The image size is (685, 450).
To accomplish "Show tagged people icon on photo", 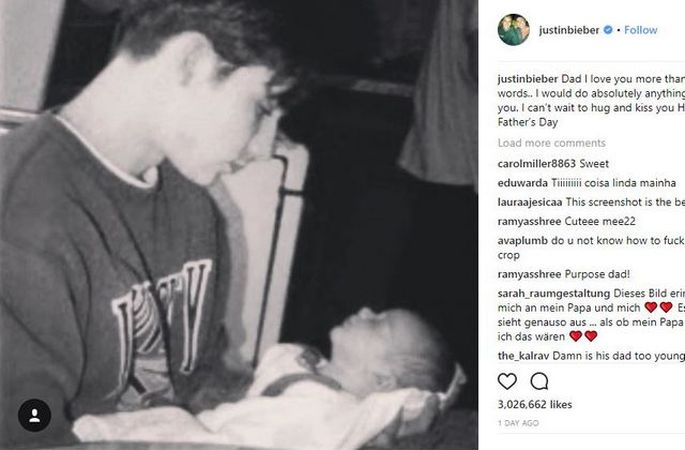I will pos(35,415).
